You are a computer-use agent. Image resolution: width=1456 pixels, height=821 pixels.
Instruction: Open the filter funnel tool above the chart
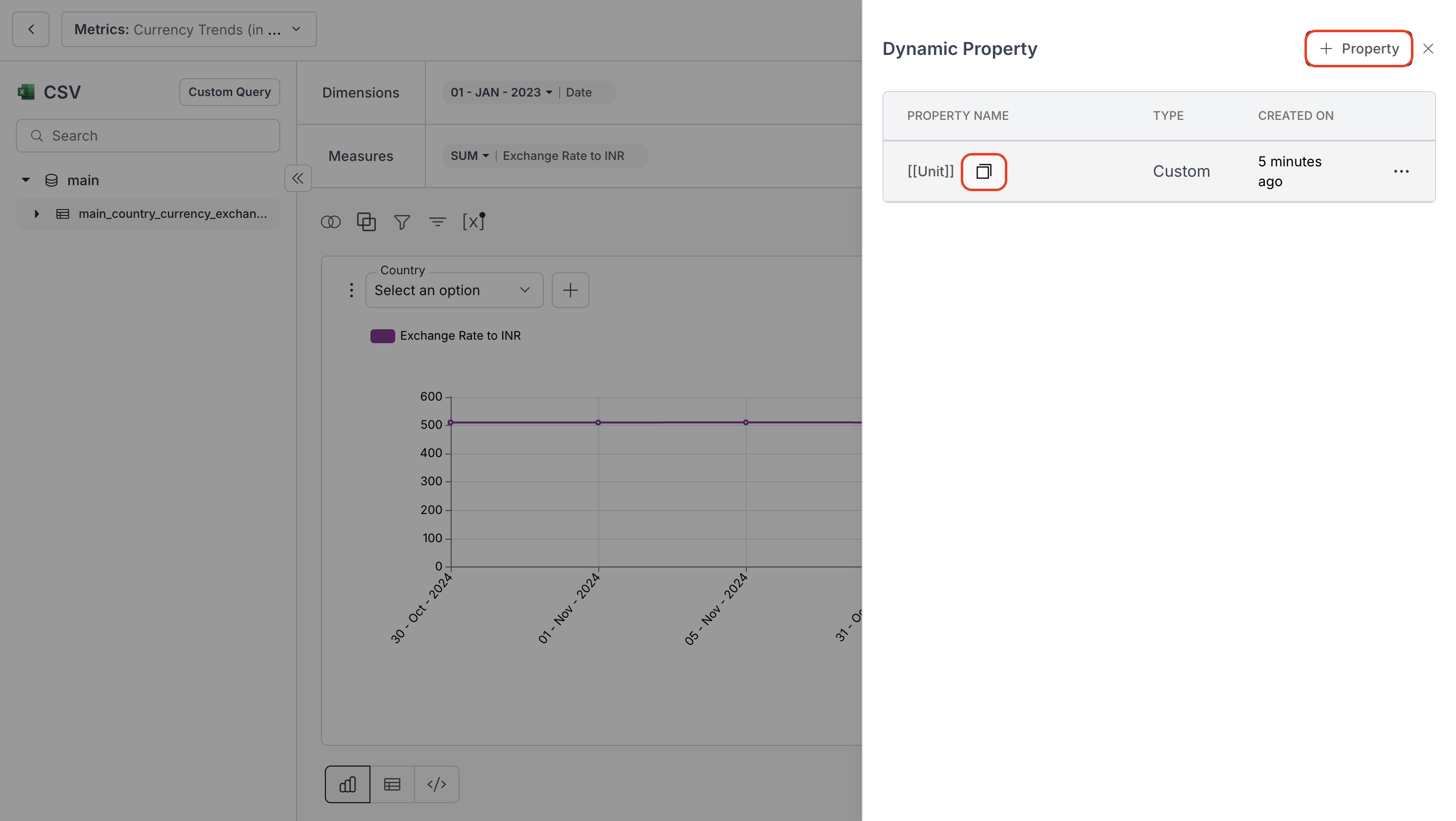402,221
